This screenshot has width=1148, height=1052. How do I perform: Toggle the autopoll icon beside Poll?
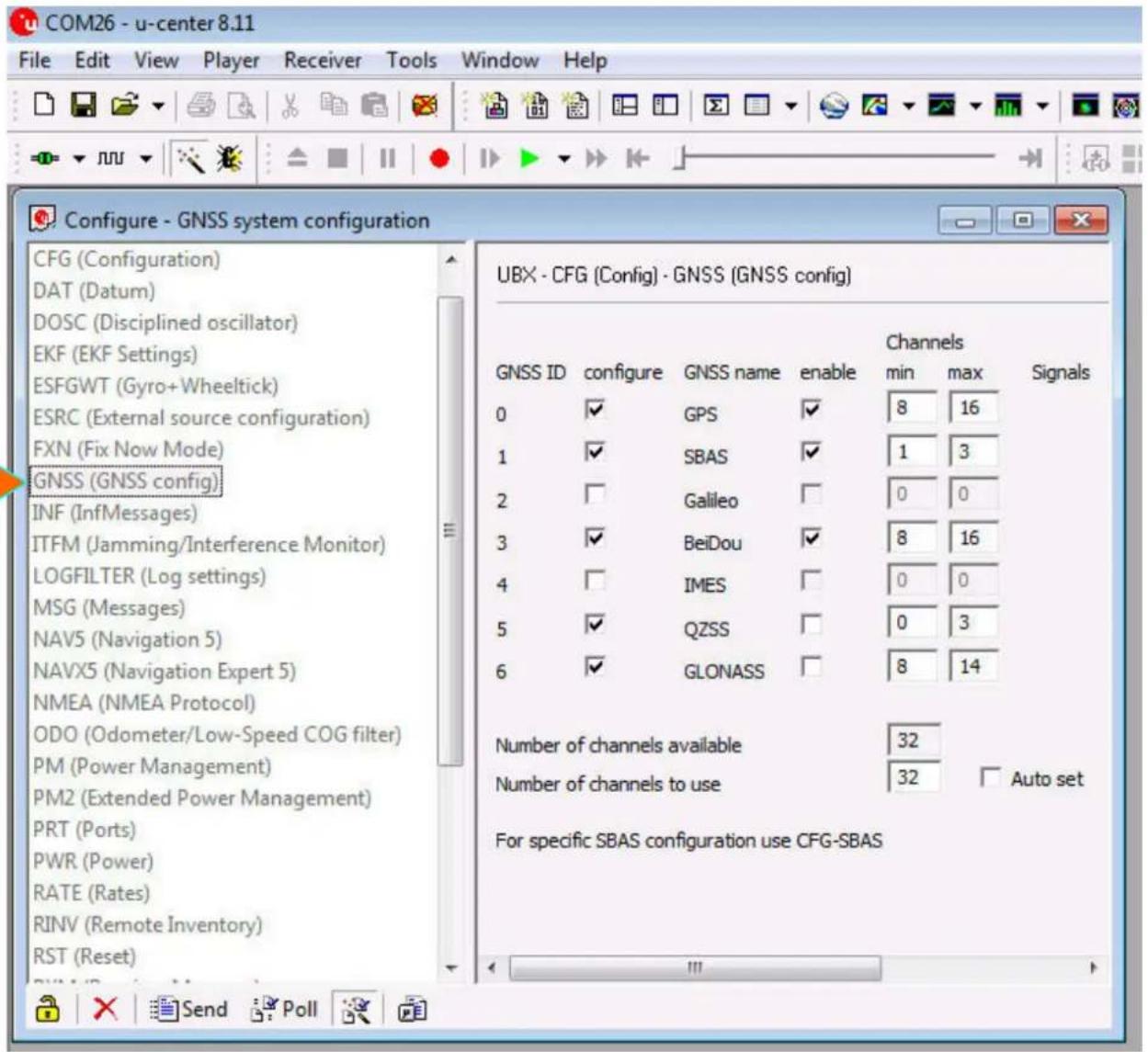(356, 1010)
